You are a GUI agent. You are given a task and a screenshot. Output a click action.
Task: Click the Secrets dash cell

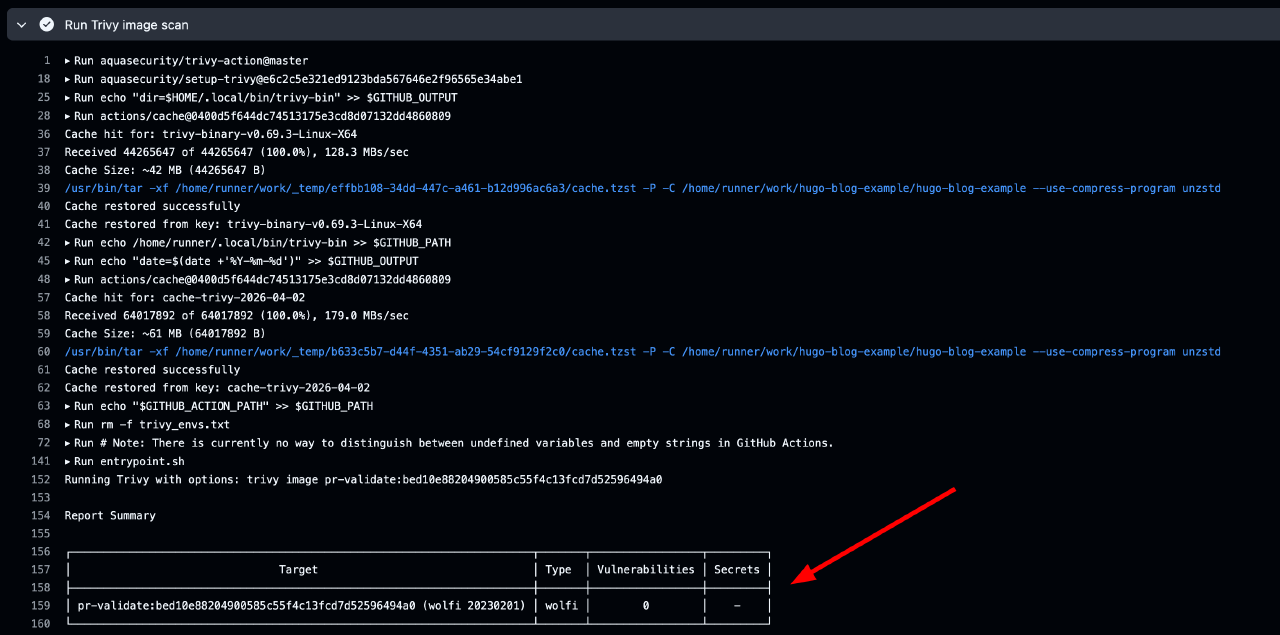[737, 606]
